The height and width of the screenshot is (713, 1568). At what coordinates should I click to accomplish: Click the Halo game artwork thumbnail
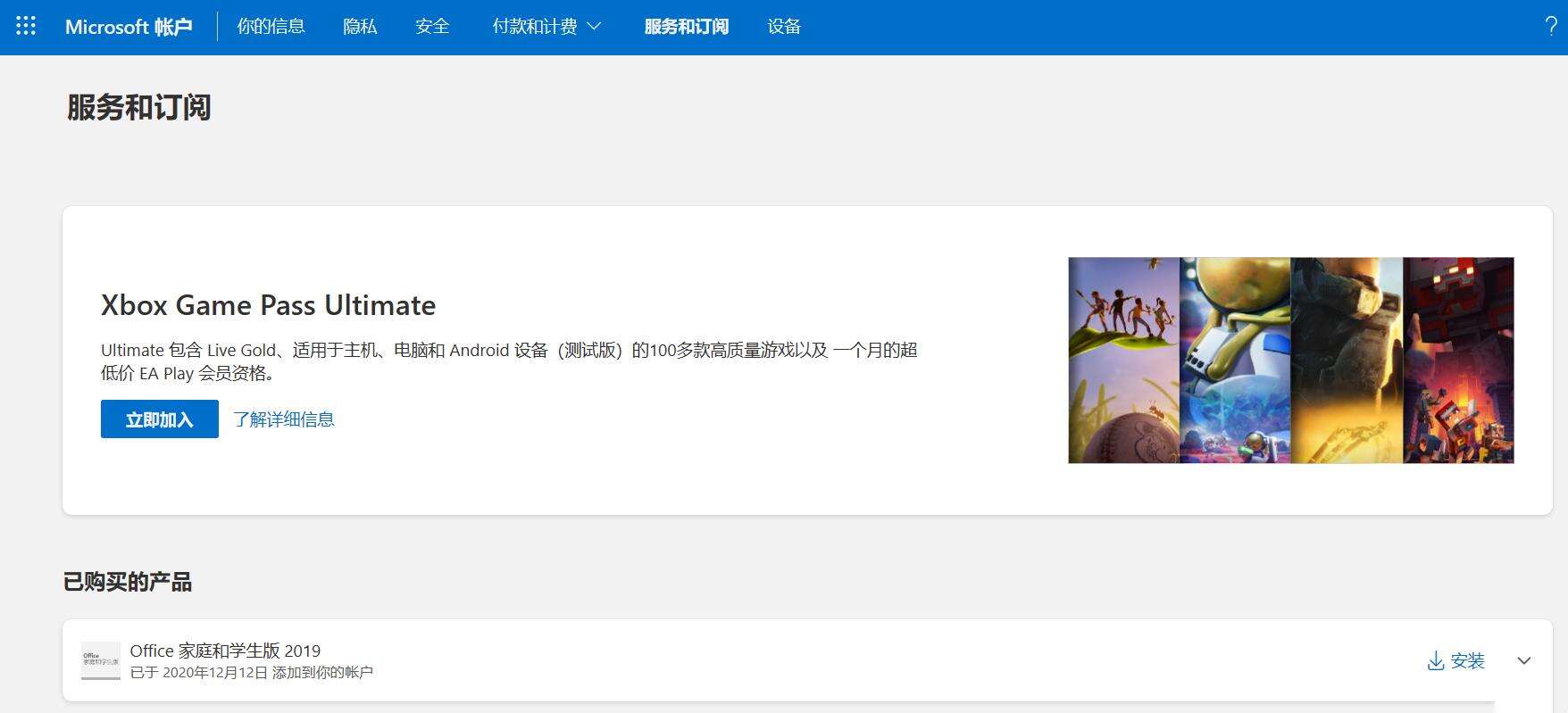click(x=1347, y=361)
